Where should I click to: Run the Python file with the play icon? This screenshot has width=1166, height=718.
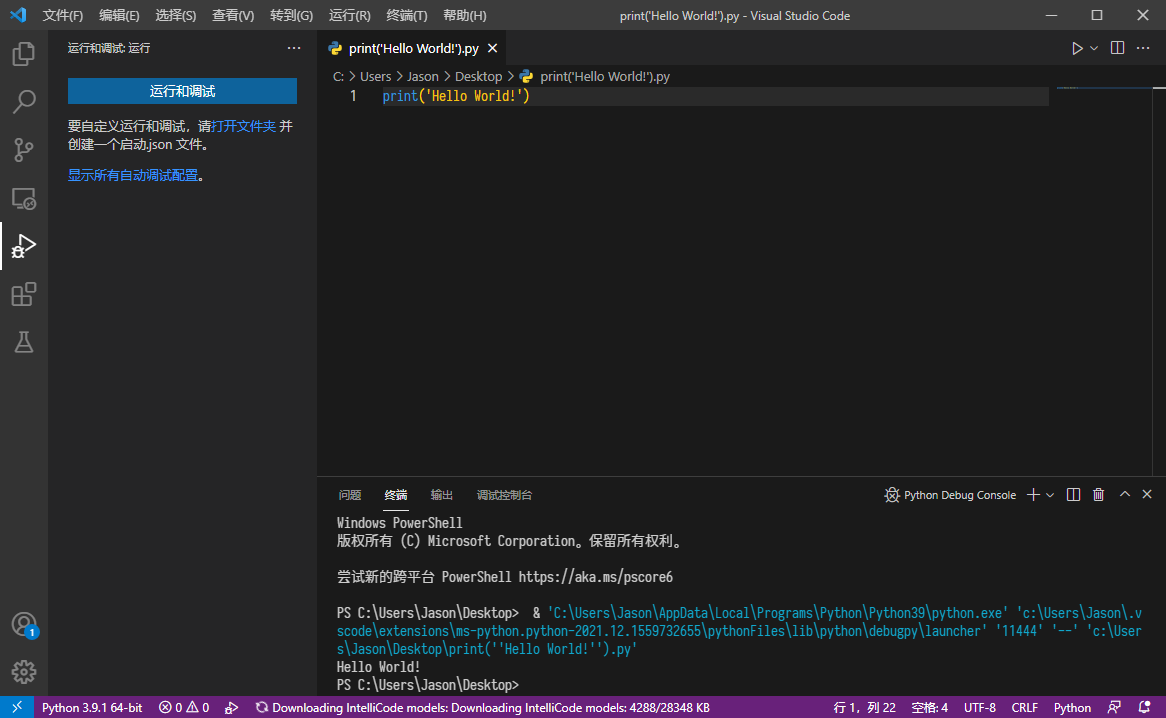pos(1077,47)
